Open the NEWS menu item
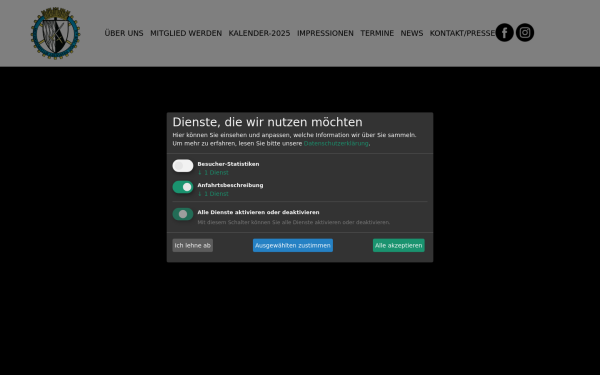 click(412, 33)
